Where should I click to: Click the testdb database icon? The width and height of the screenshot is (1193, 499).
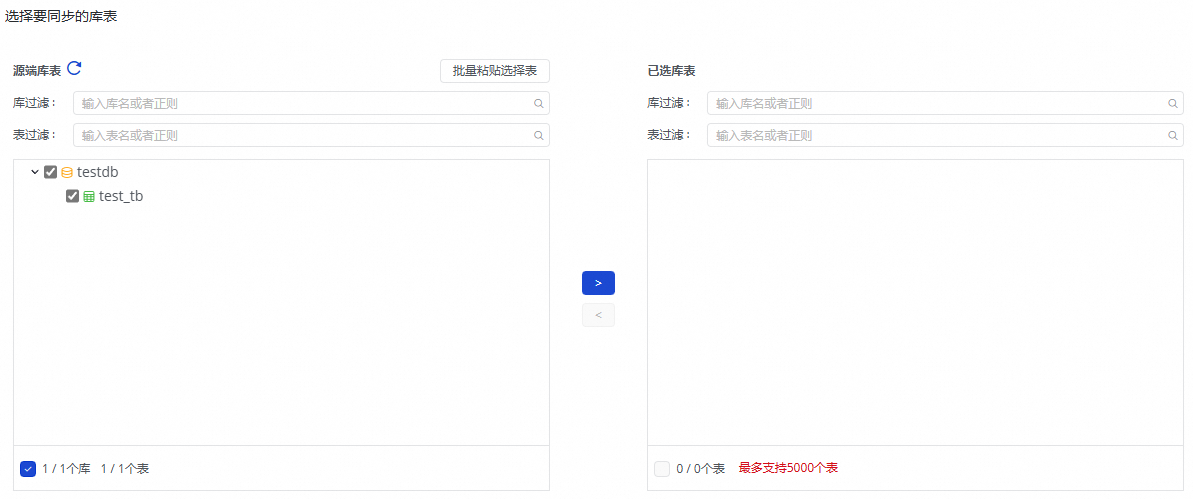[67, 173]
